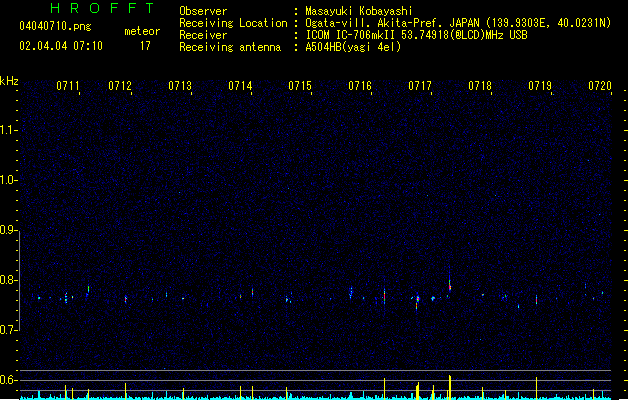629x400 pixels.
Task: Click the date stamp 02.04.04 07:10
Action: (61, 46)
